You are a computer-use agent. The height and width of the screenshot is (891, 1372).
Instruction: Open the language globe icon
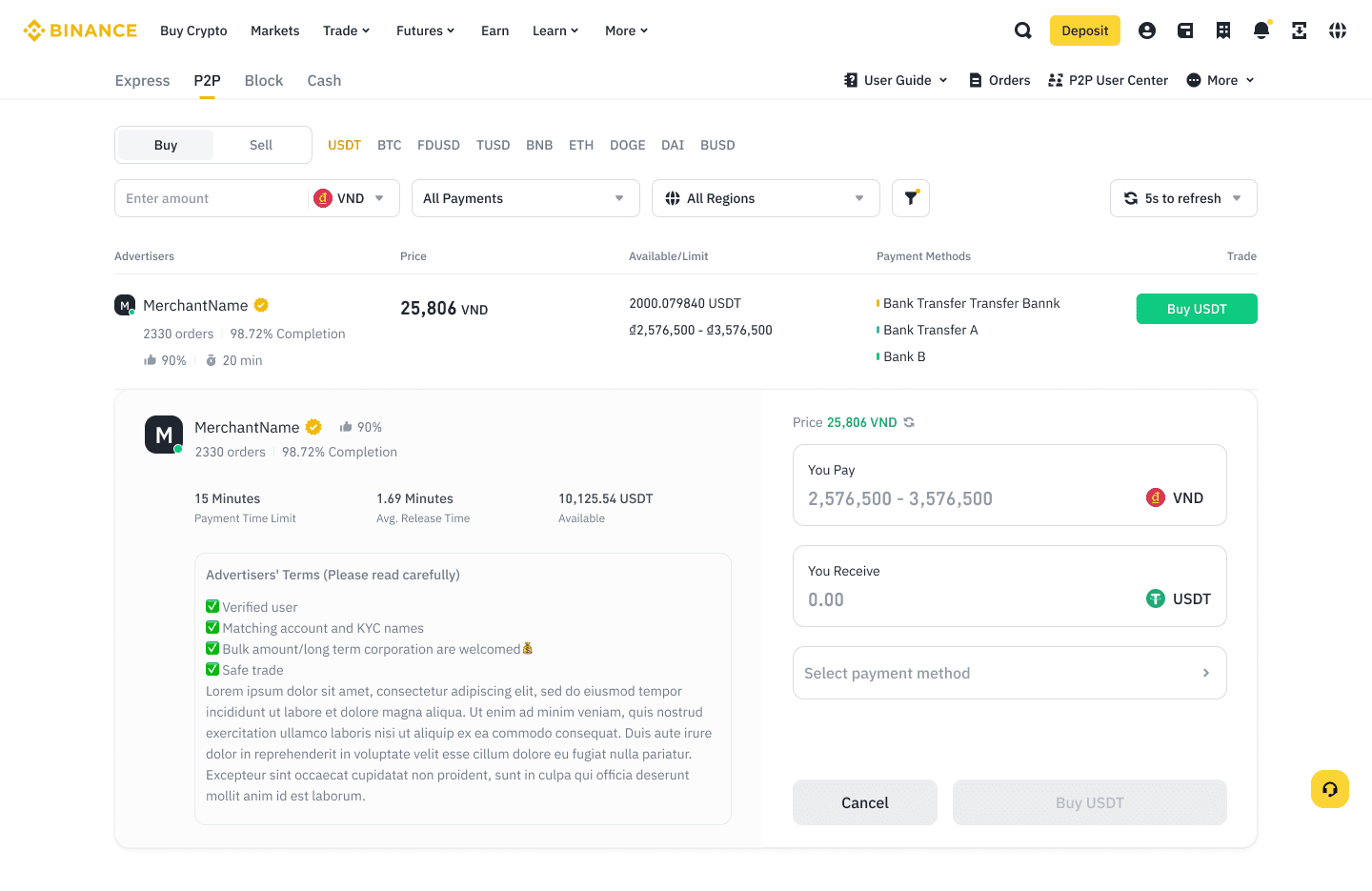(1338, 30)
